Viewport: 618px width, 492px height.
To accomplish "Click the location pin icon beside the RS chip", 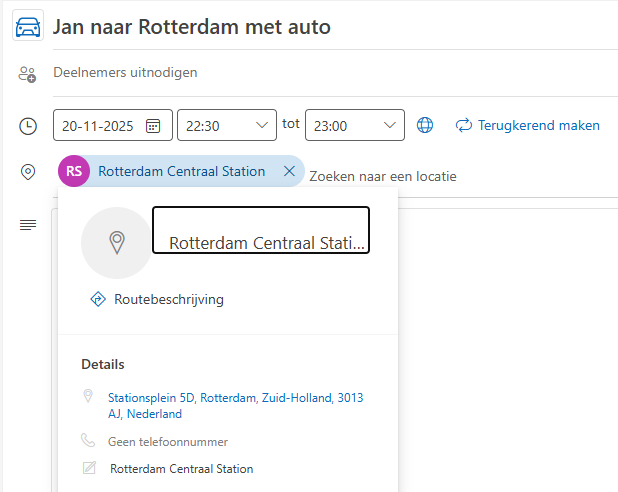I will [x=28, y=172].
